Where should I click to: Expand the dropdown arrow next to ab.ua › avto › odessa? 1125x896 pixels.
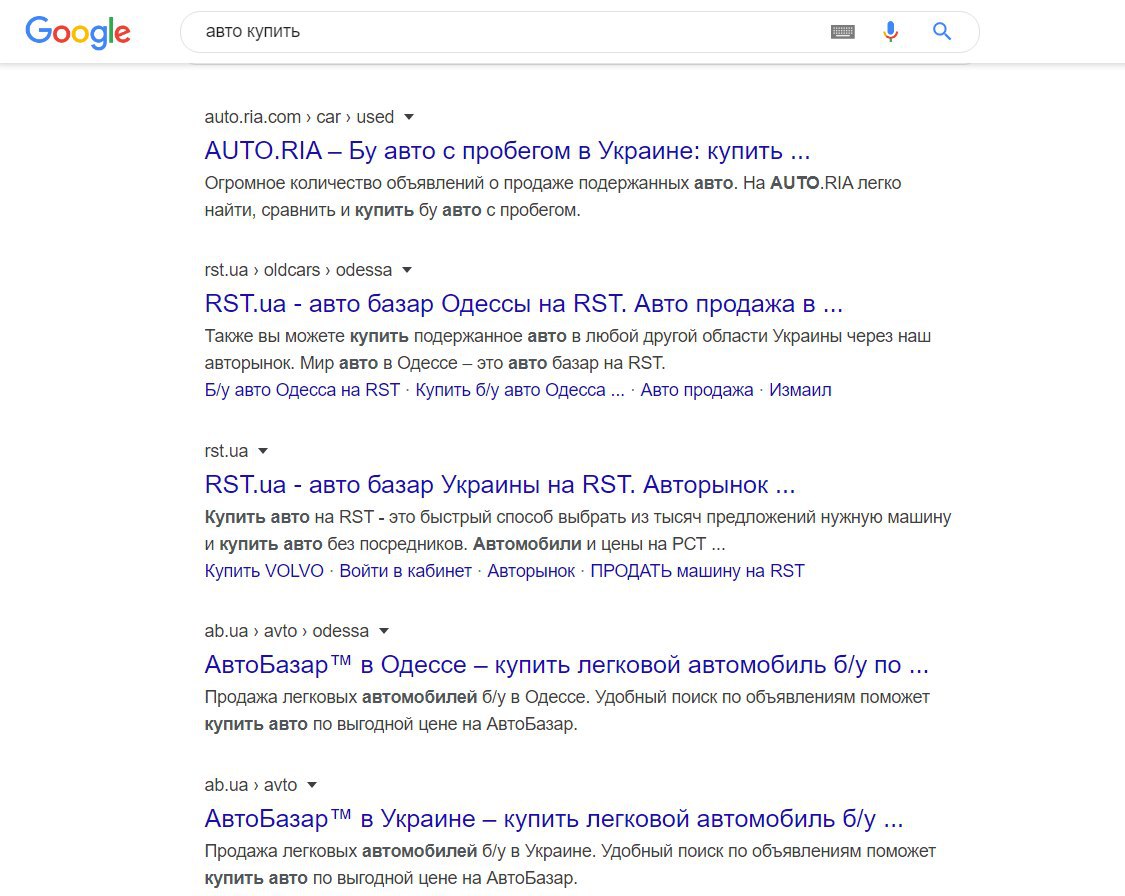tap(384, 631)
